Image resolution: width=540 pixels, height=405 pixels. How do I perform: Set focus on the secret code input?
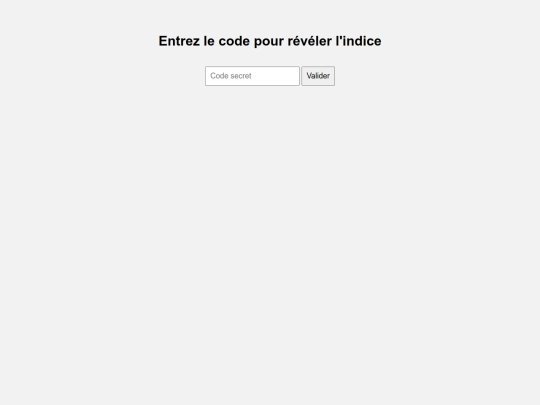pyautogui.click(x=252, y=76)
